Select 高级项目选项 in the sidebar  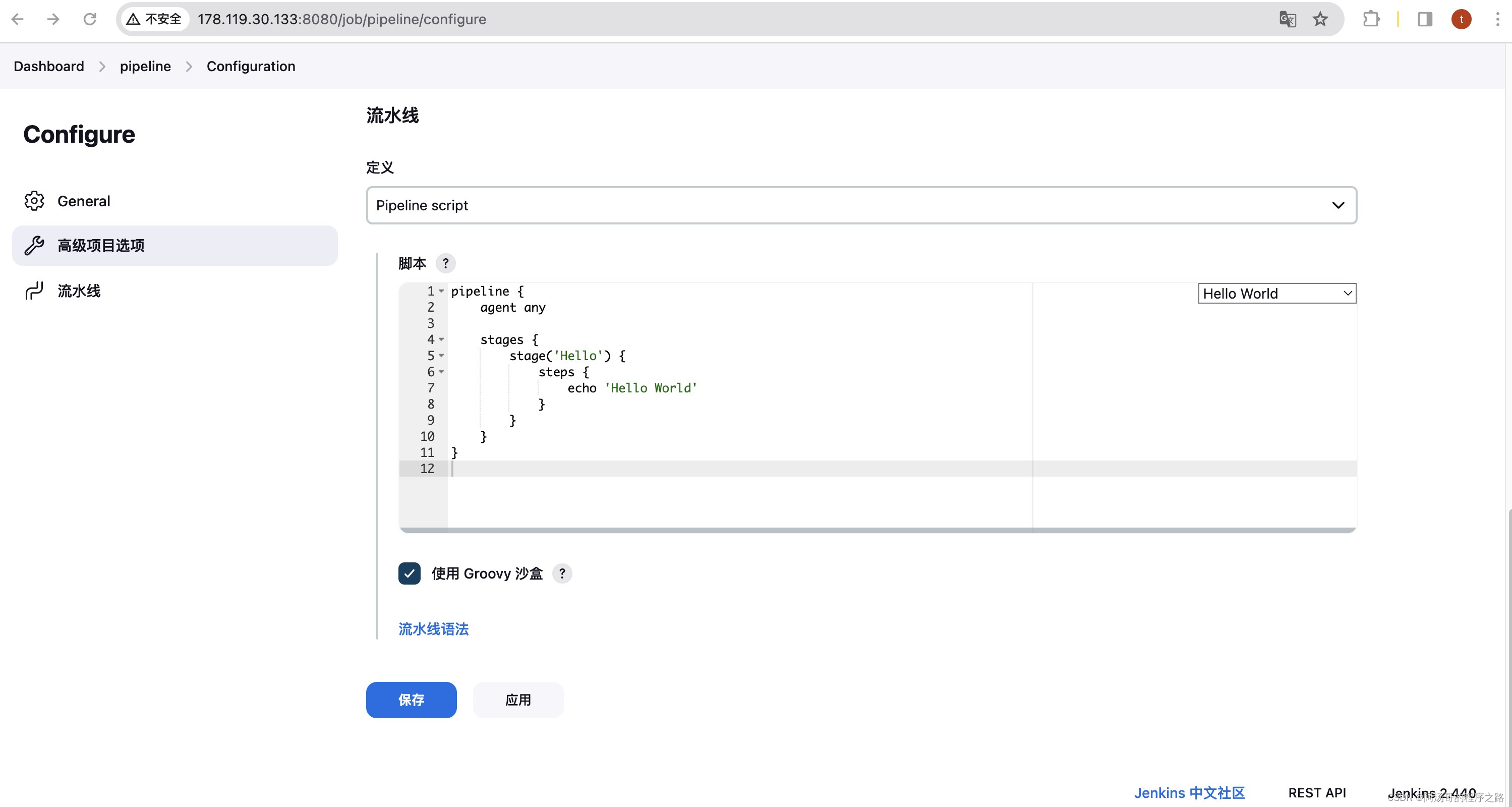[175, 245]
